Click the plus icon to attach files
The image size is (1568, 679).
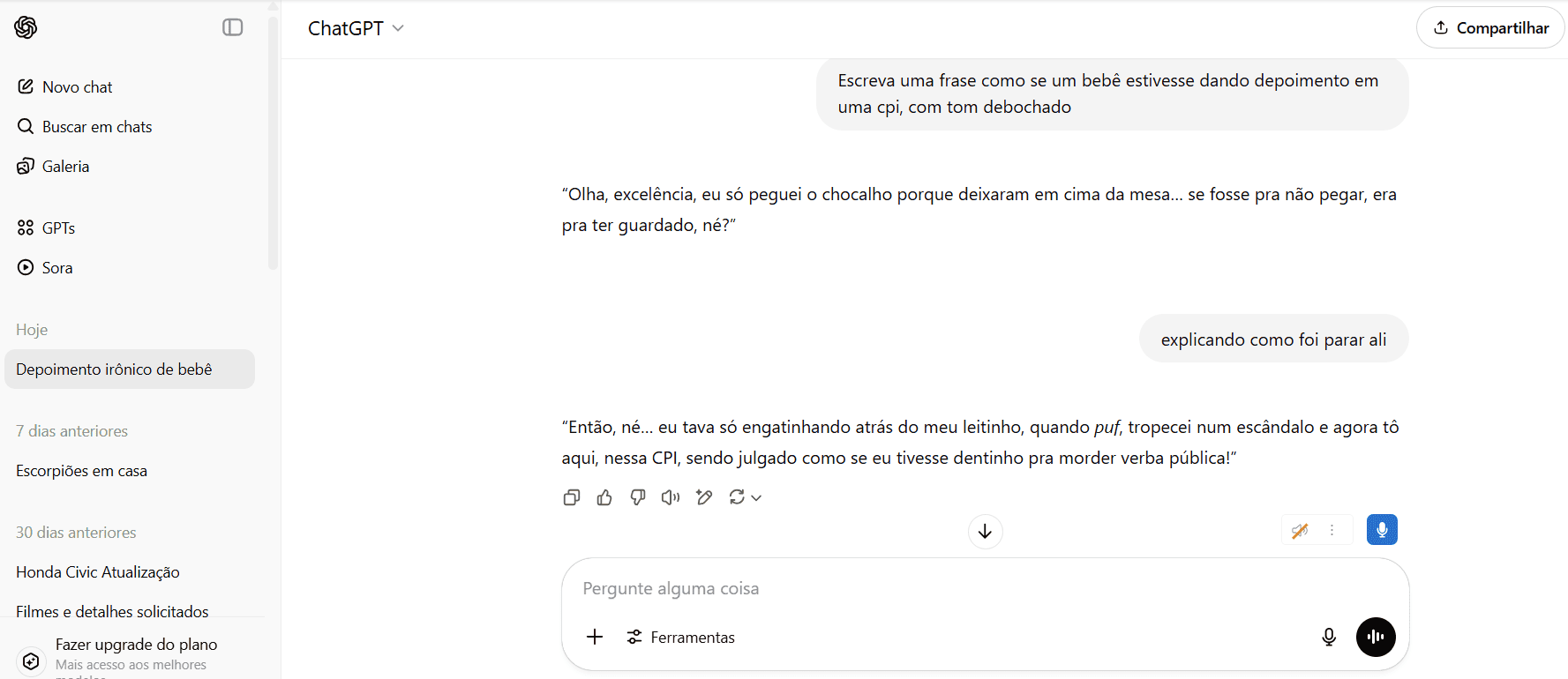point(595,637)
